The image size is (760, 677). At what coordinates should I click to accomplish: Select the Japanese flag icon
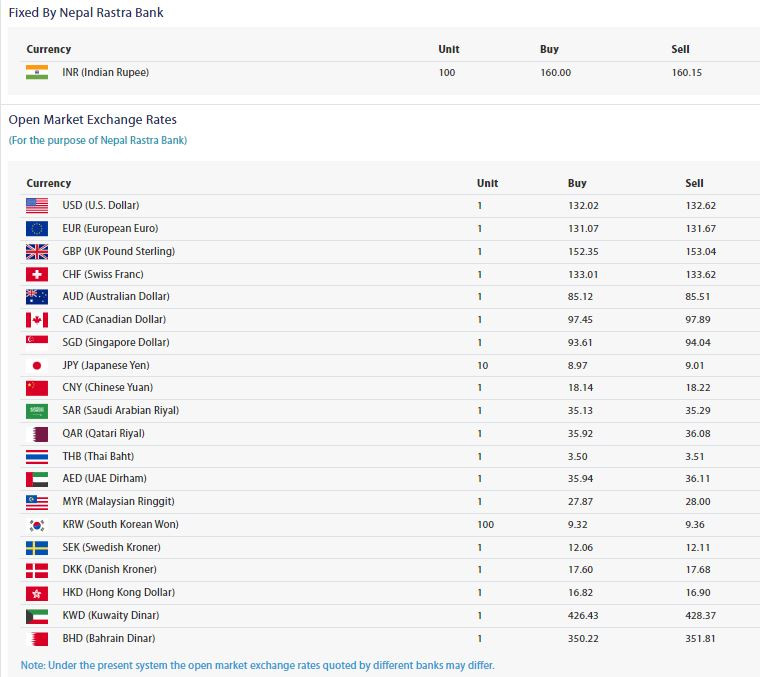tap(37, 366)
